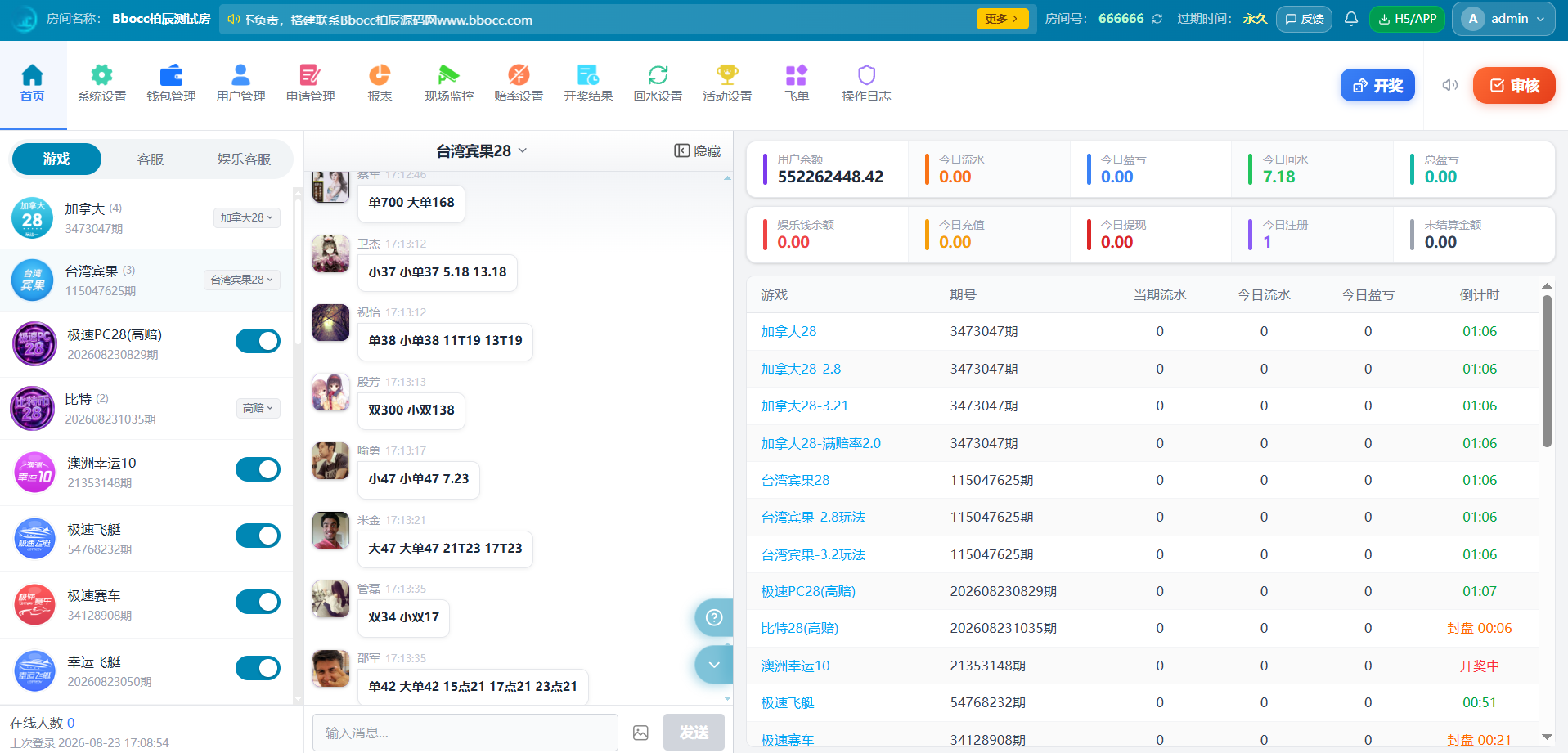Click the round scroll-down chevron button
1568x753 pixels.
tap(714, 665)
